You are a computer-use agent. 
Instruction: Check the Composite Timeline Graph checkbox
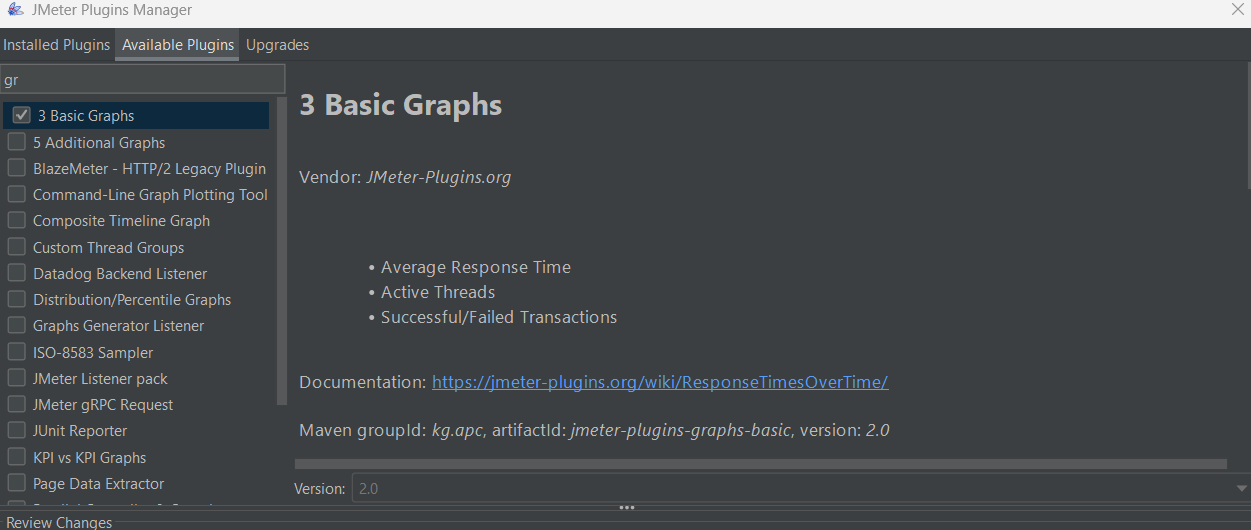tap(16, 220)
